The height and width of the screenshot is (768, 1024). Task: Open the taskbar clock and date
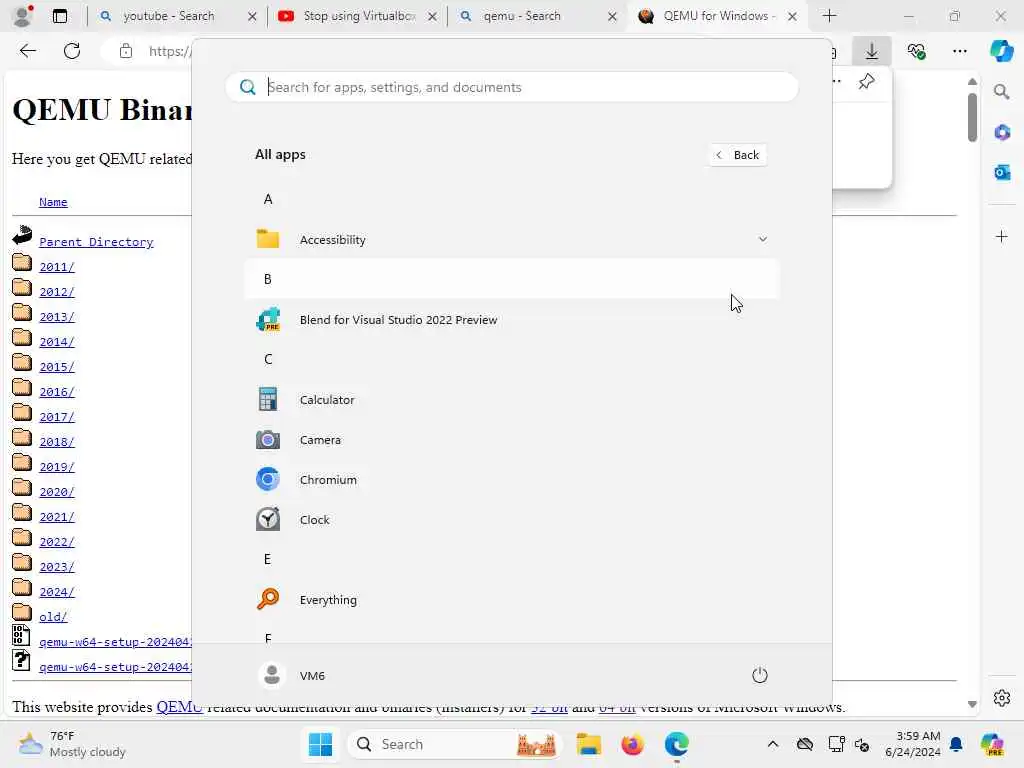point(913,744)
